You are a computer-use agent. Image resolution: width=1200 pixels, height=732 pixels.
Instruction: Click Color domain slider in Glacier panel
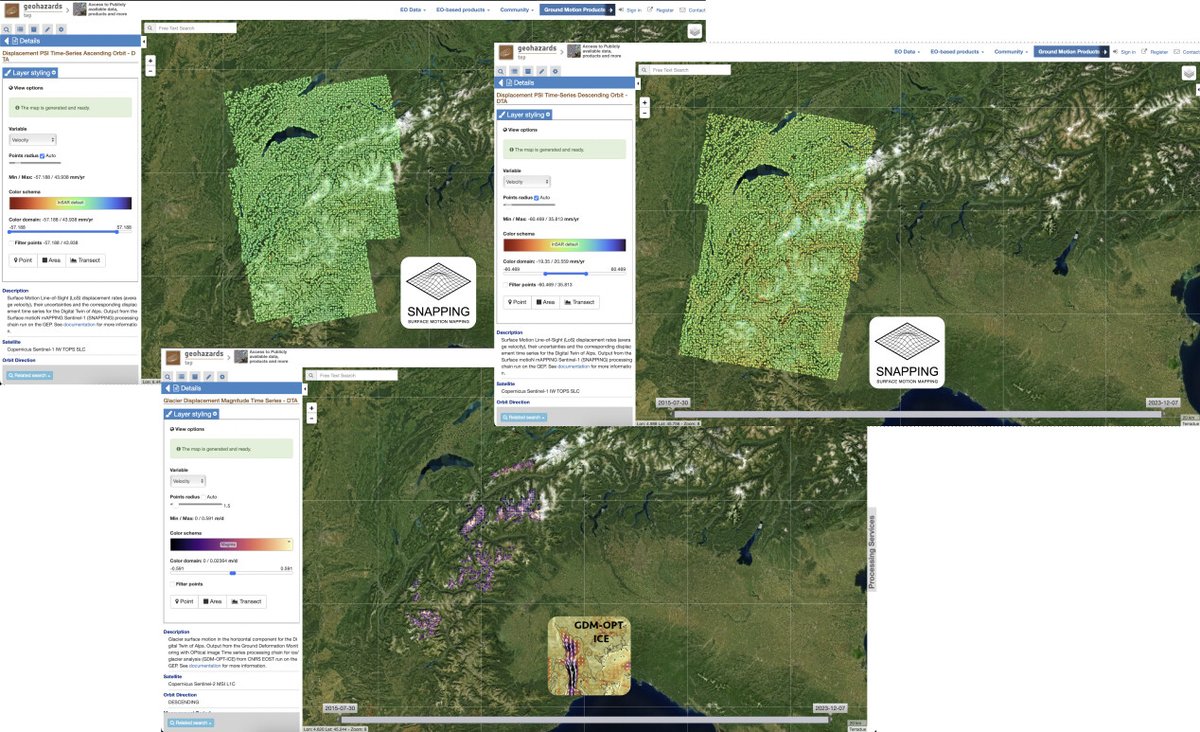coord(231,573)
